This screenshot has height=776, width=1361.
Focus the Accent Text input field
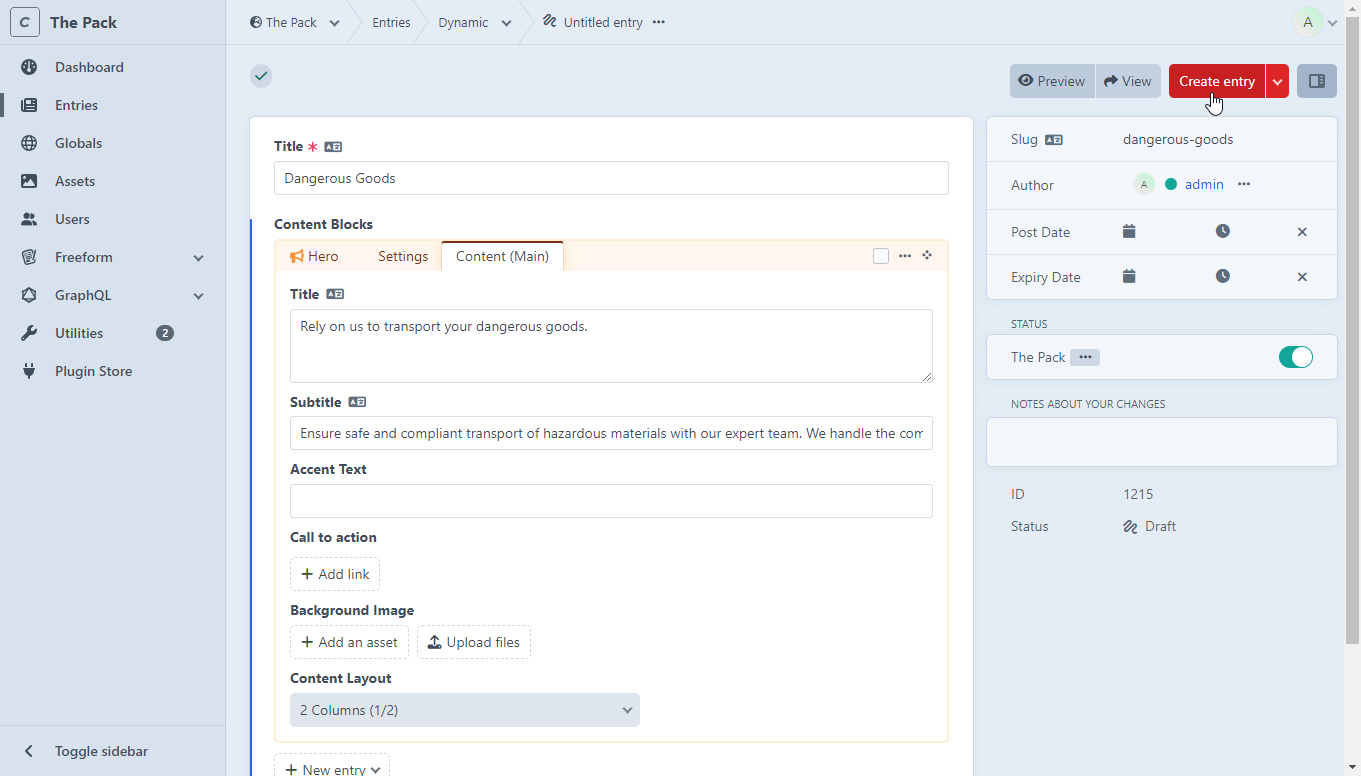coord(611,501)
